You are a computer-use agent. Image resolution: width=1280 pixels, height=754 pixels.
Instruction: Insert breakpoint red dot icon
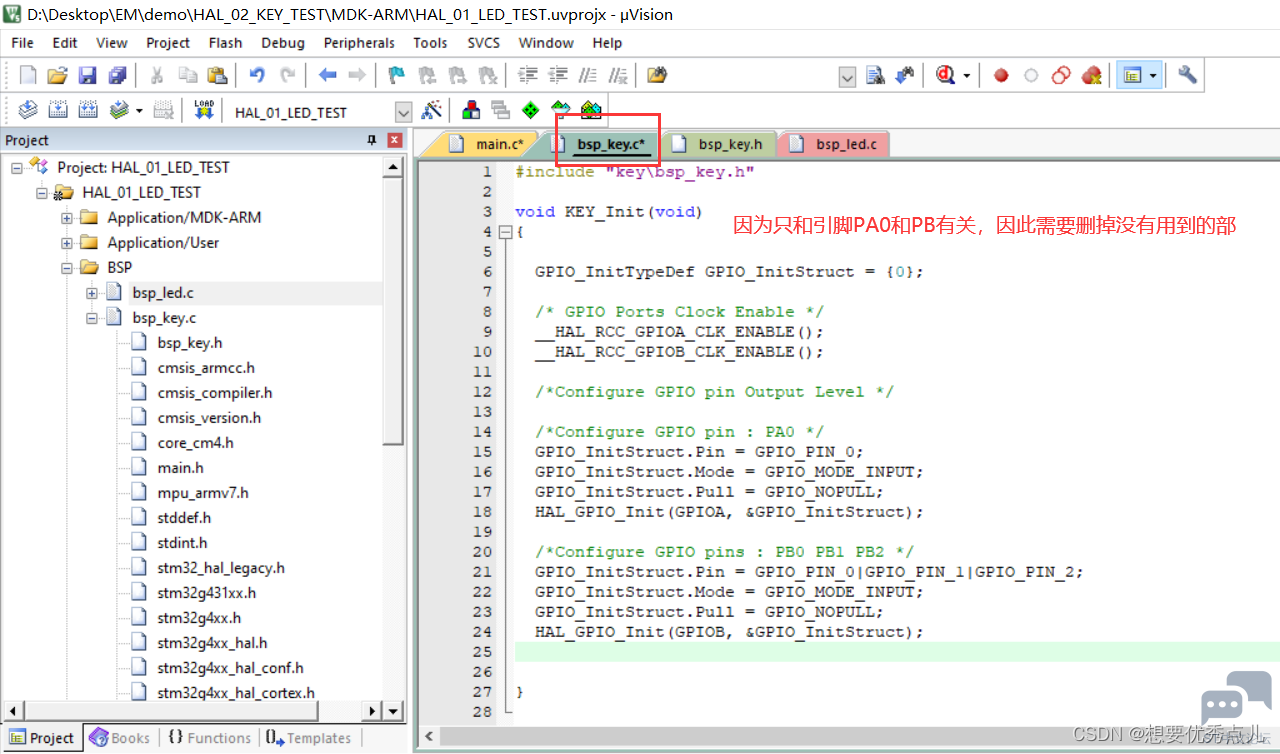1001,75
